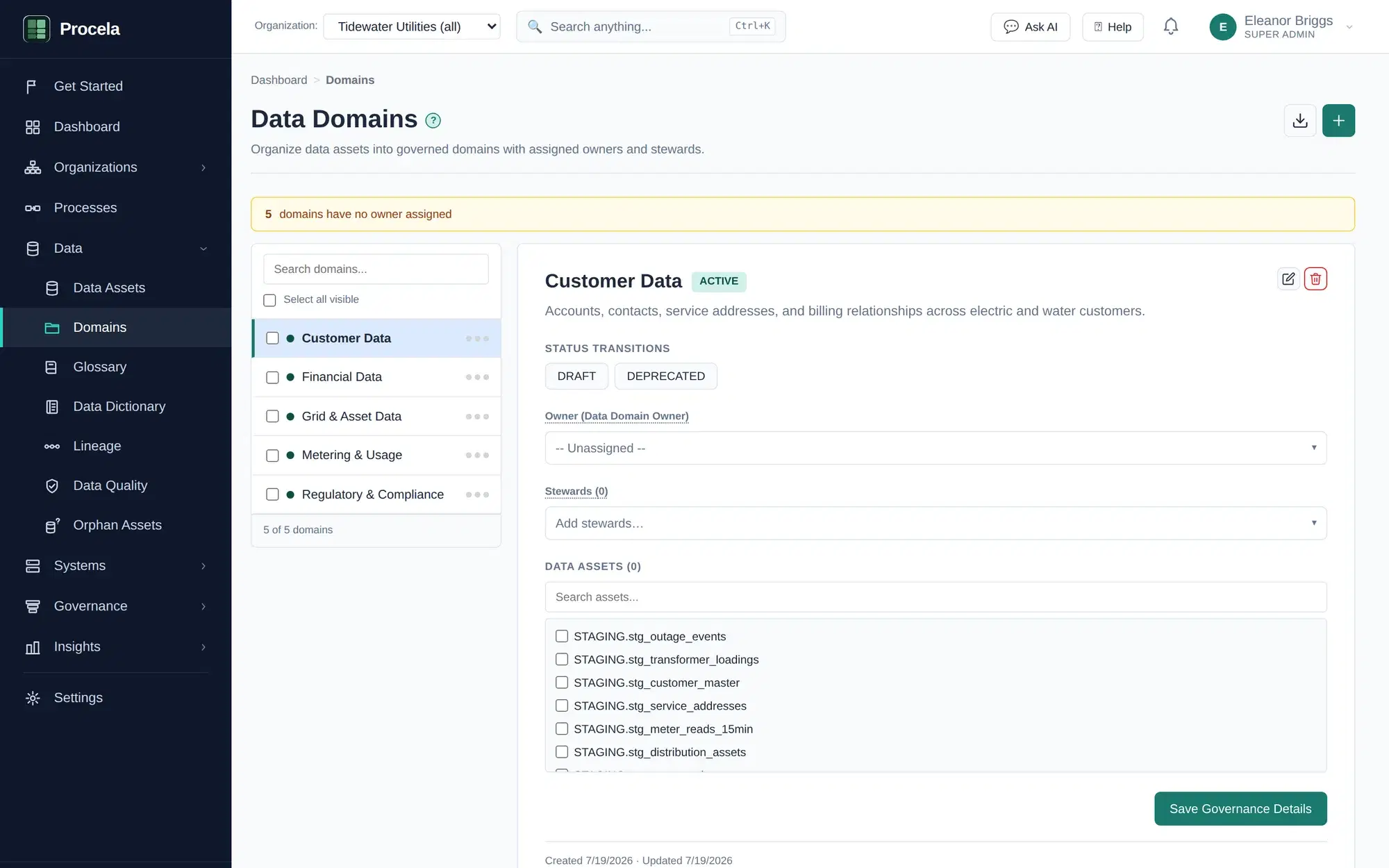Toggle Select all visible checkbox

(x=269, y=300)
